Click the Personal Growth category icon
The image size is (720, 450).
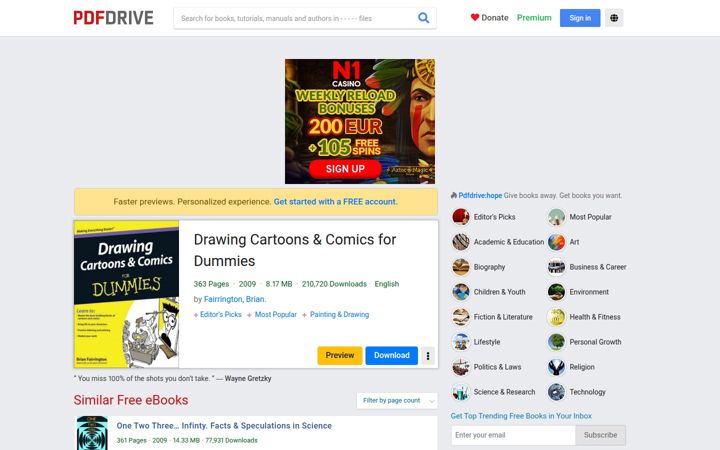click(556, 342)
